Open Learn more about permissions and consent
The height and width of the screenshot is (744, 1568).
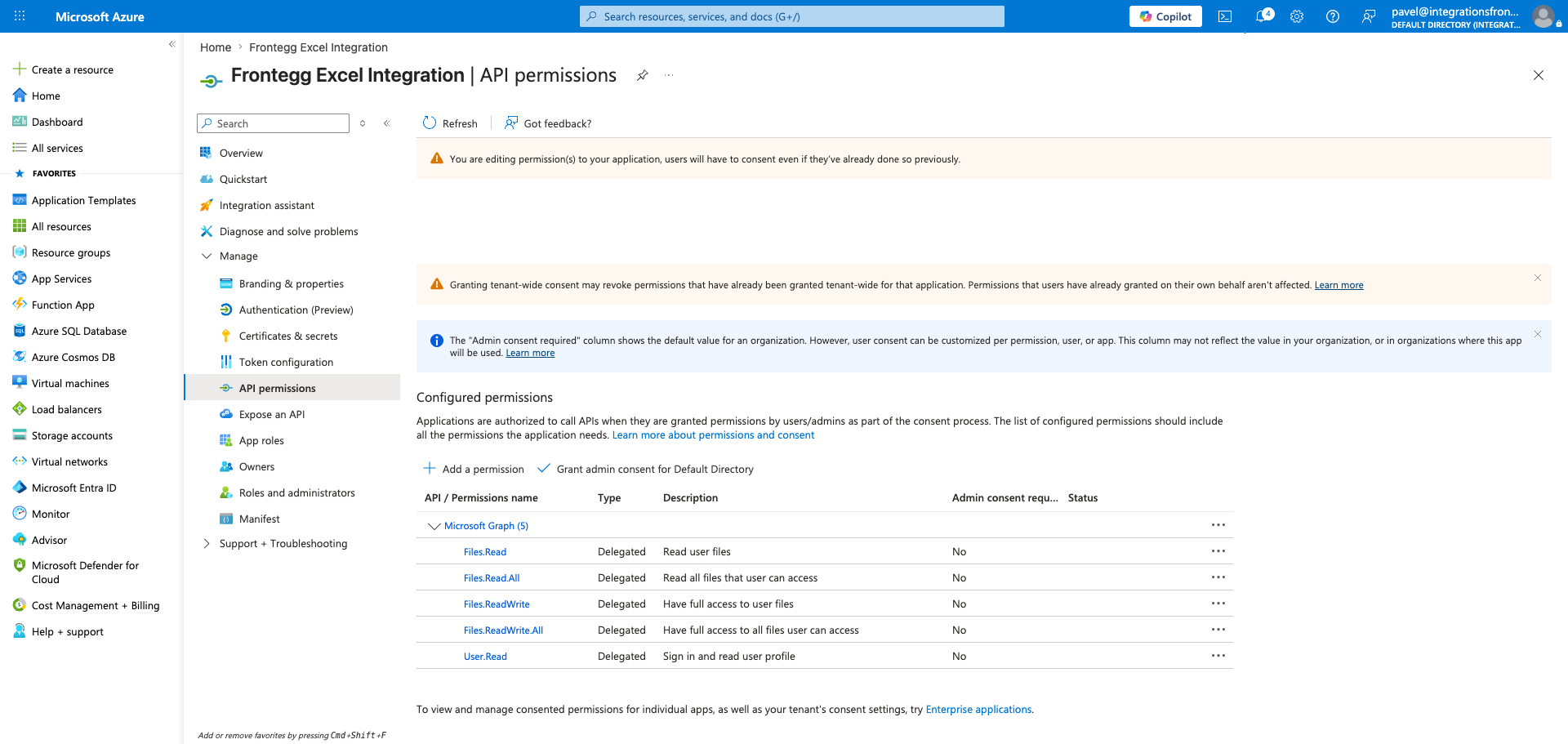tap(713, 435)
